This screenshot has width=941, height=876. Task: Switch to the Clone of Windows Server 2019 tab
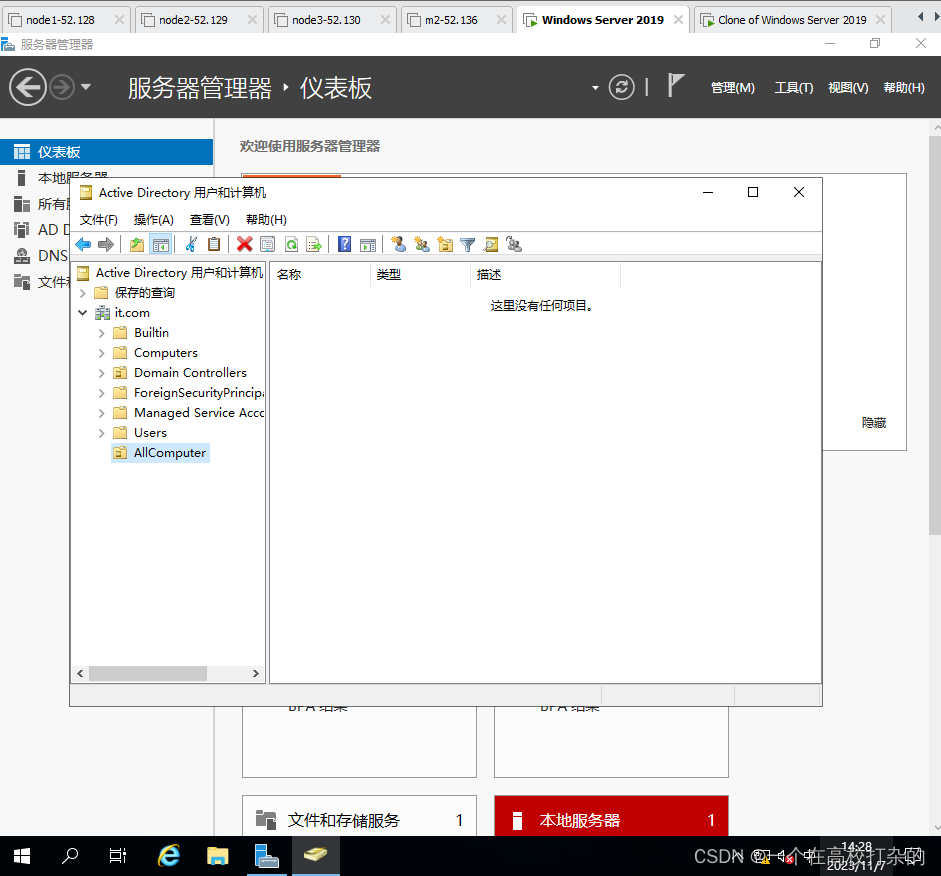(792, 20)
